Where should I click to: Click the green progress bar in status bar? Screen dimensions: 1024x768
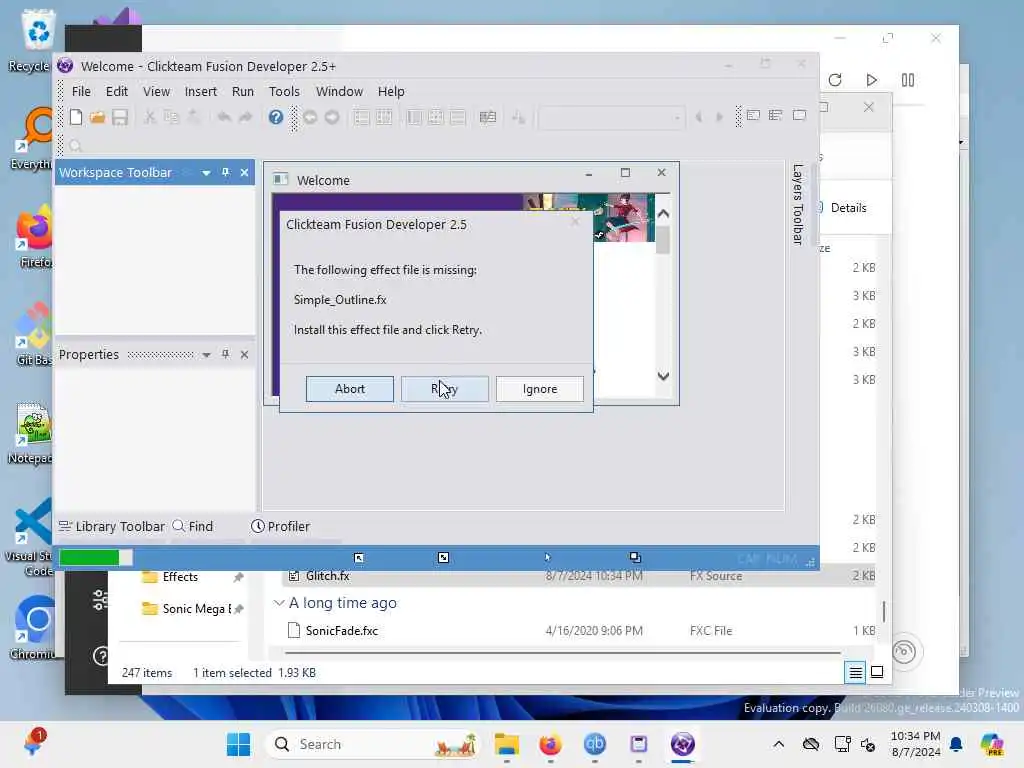[x=96, y=557]
